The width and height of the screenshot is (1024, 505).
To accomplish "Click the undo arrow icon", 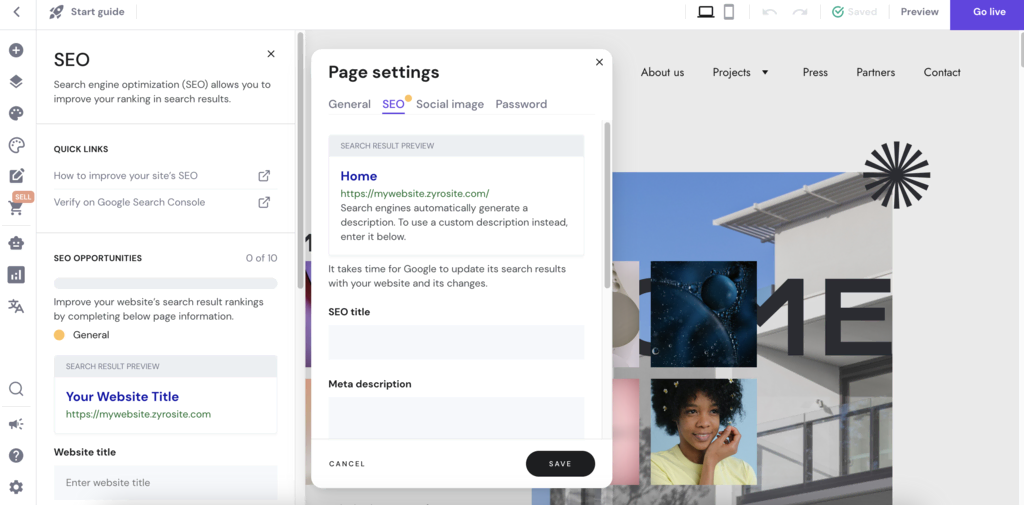I will tap(769, 12).
